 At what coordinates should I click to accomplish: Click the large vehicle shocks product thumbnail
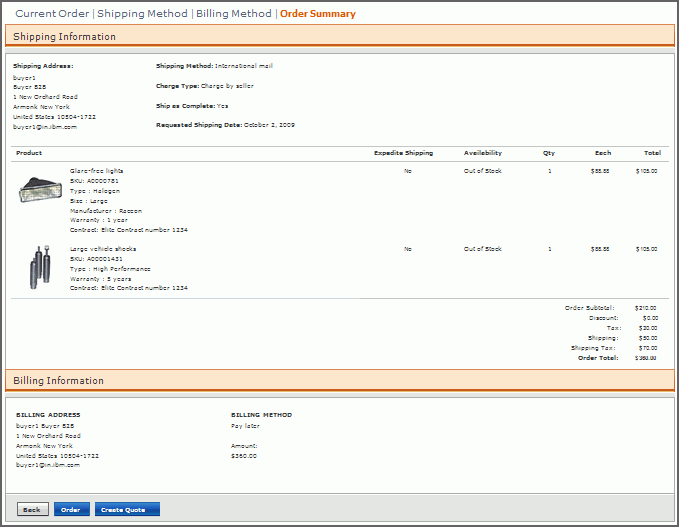point(40,267)
